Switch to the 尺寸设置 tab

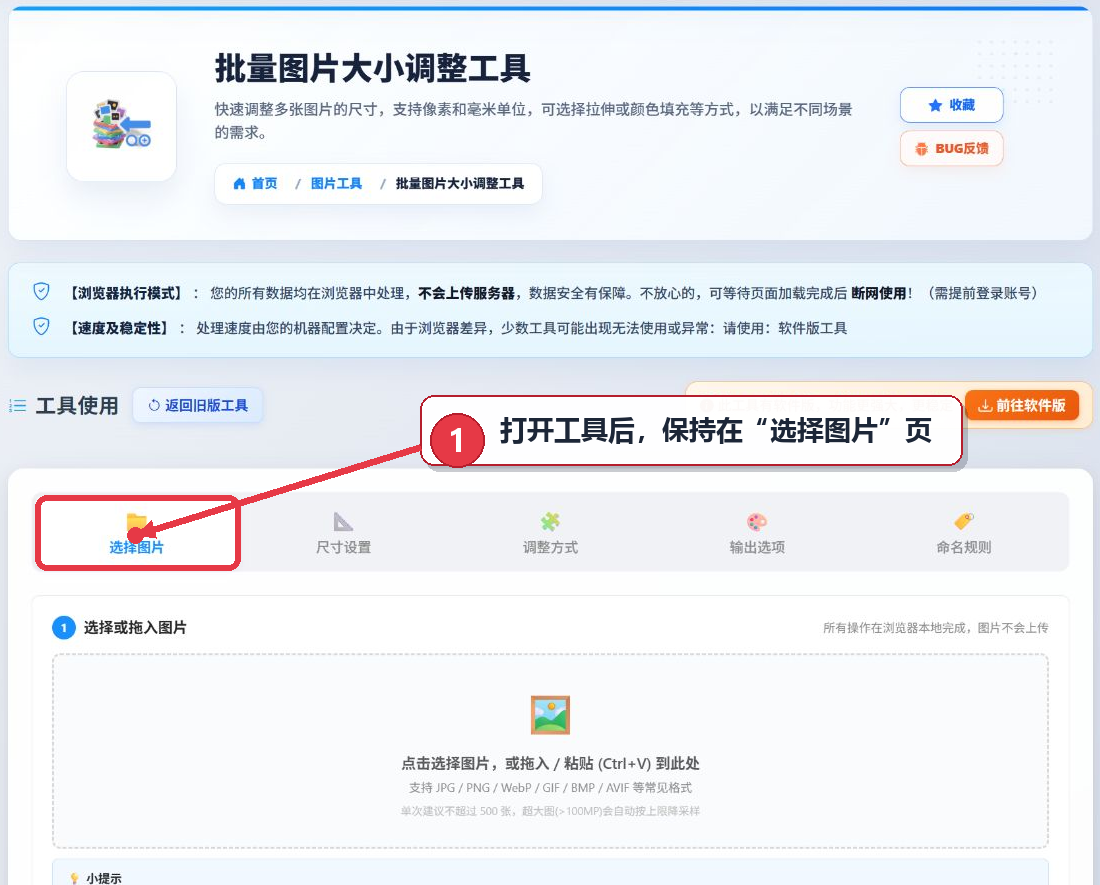343,533
